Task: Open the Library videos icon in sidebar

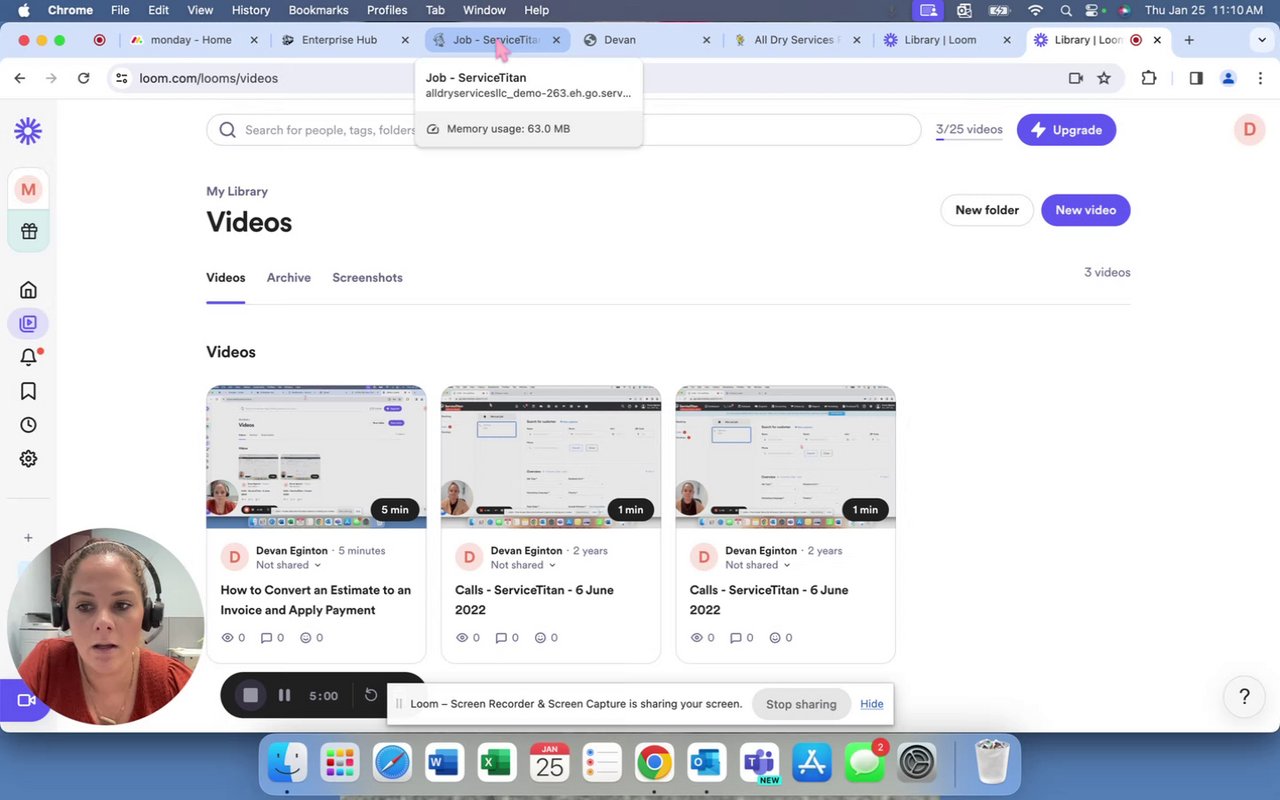Action: 28,323
